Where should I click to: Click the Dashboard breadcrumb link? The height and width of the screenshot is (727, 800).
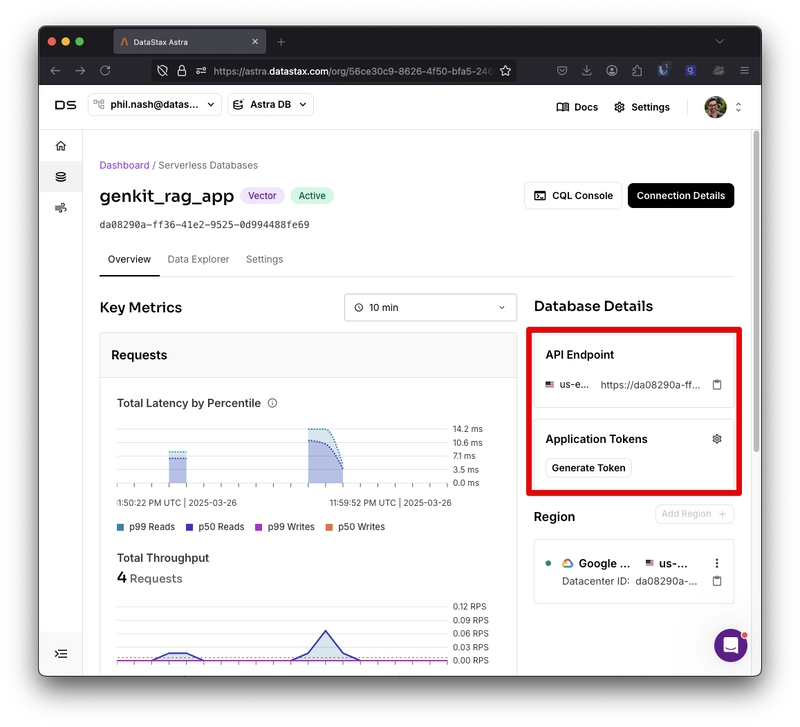[x=124, y=165]
